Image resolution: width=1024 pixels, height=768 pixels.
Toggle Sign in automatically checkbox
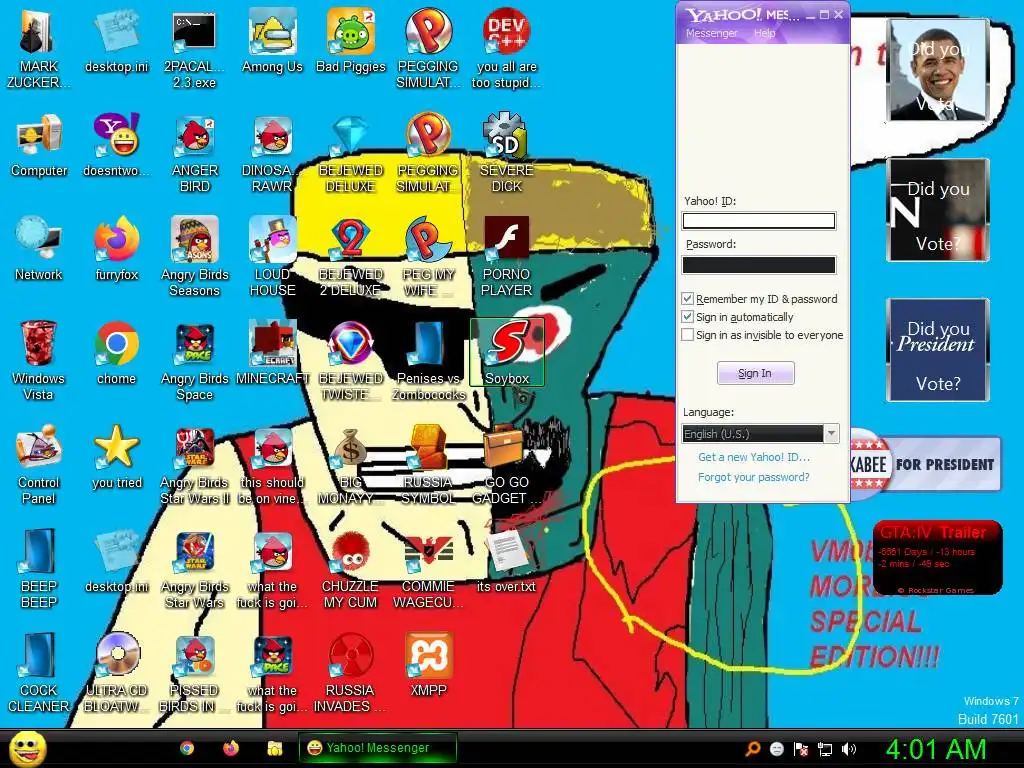(x=687, y=317)
